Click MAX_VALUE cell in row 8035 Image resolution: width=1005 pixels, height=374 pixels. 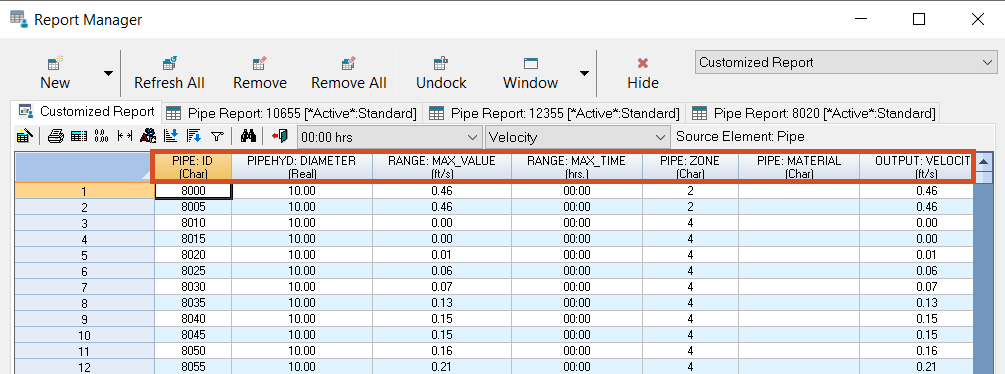click(442, 303)
